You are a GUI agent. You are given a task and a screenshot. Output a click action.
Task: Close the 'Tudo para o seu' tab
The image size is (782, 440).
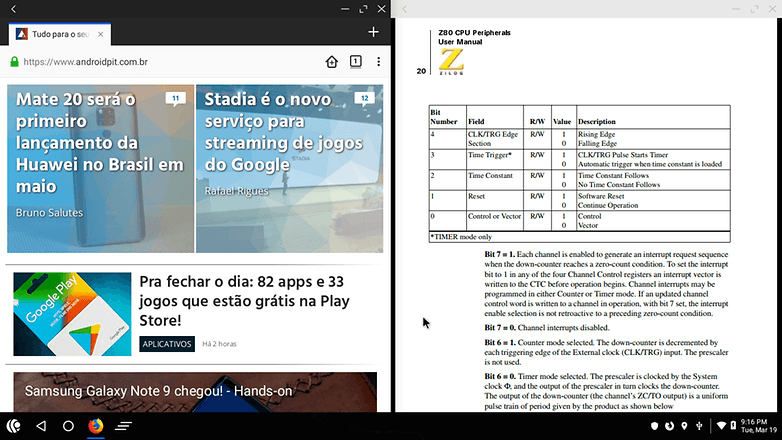coord(101,34)
